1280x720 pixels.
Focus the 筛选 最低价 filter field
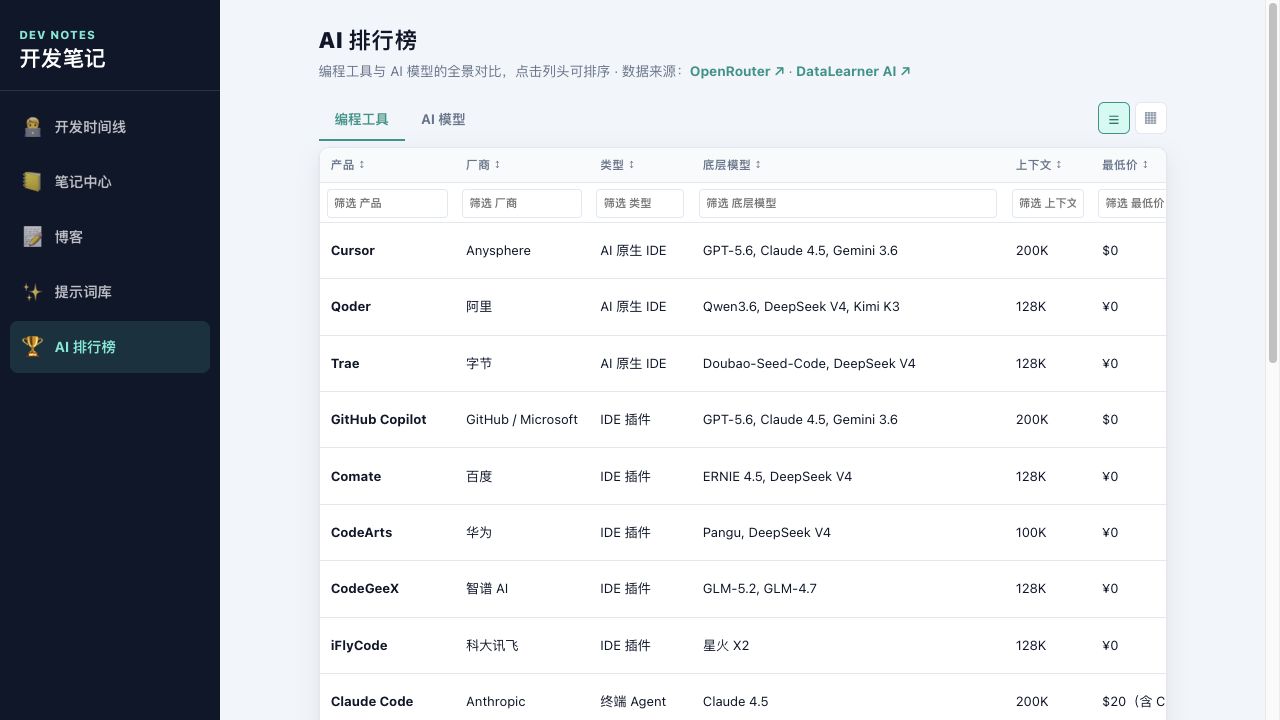coord(1132,203)
